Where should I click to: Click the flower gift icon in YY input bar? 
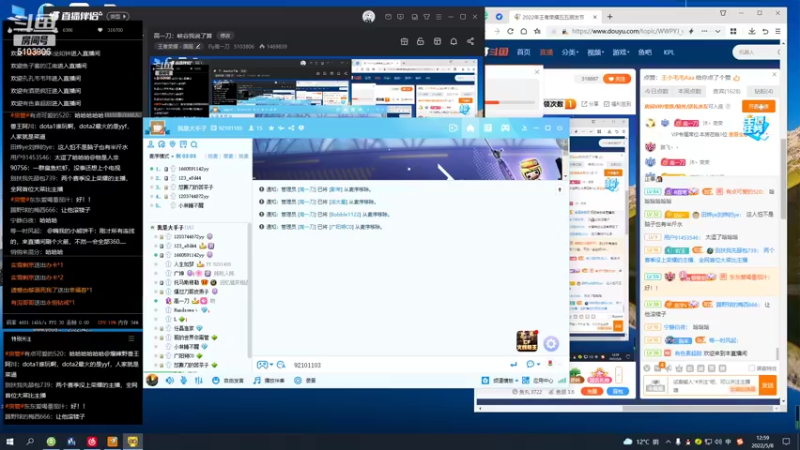pos(550,364)
